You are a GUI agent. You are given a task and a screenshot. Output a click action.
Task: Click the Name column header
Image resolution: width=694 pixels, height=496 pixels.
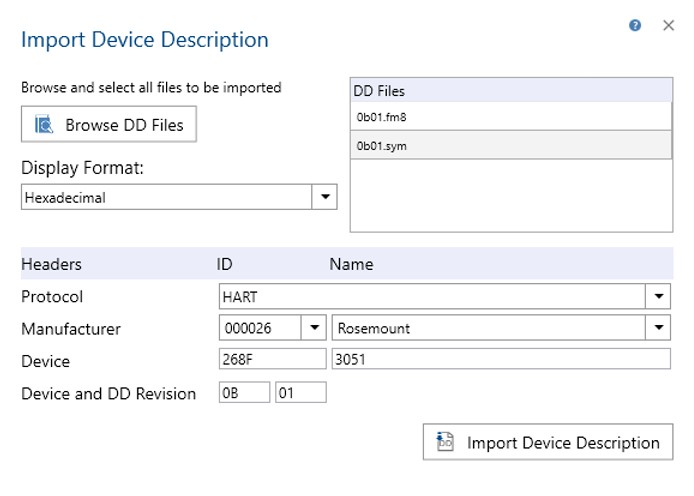351,264
